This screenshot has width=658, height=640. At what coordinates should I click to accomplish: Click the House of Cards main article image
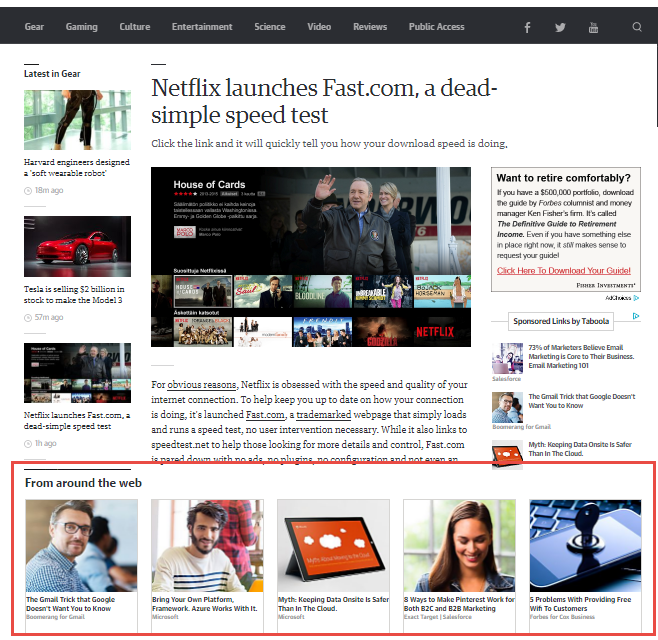[x=311, y=257]
